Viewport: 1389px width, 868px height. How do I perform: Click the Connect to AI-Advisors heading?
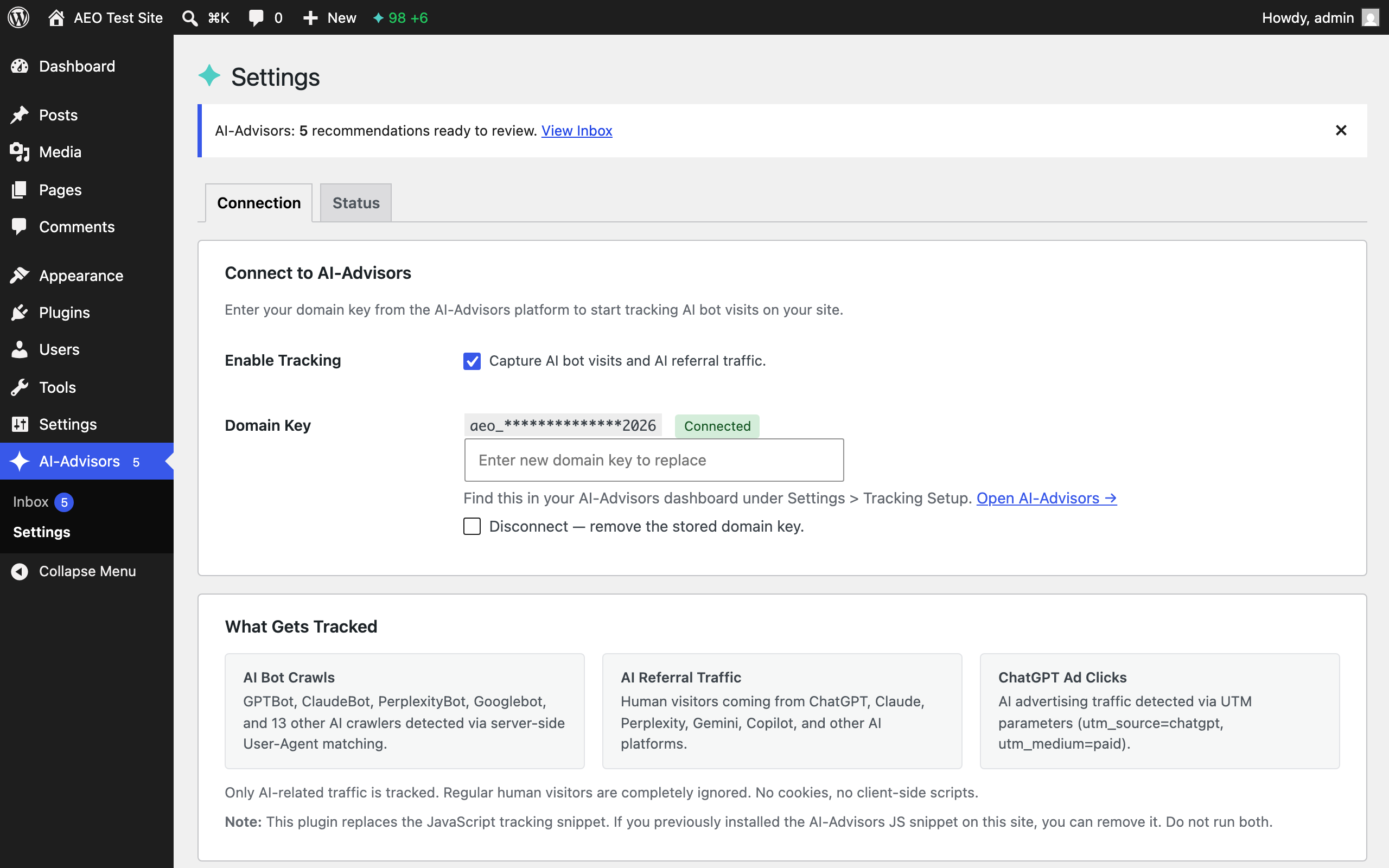pyautogui.click(x=318, y=273)
